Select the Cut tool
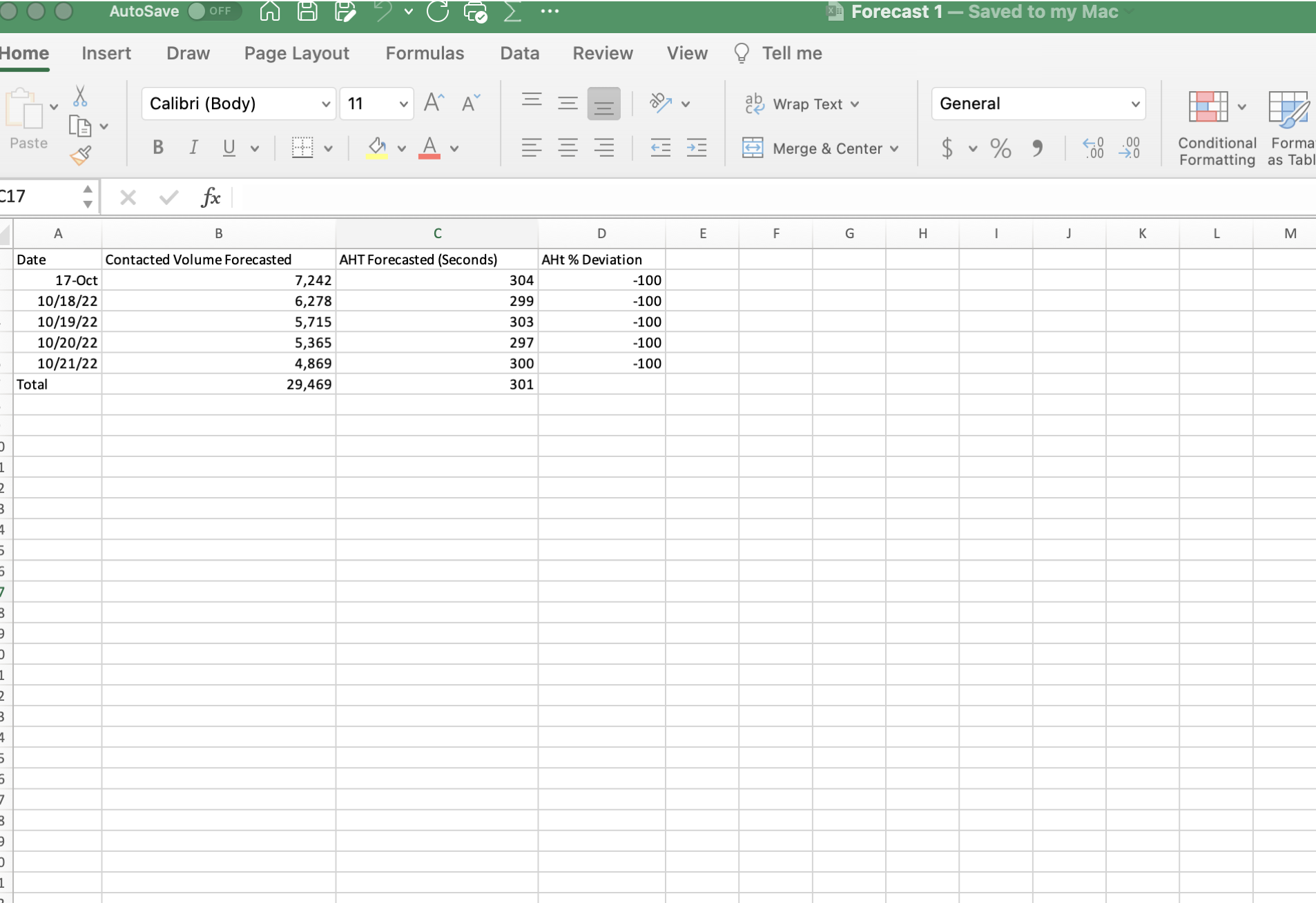Screen dimensions: 1316x903 point(80,95)
